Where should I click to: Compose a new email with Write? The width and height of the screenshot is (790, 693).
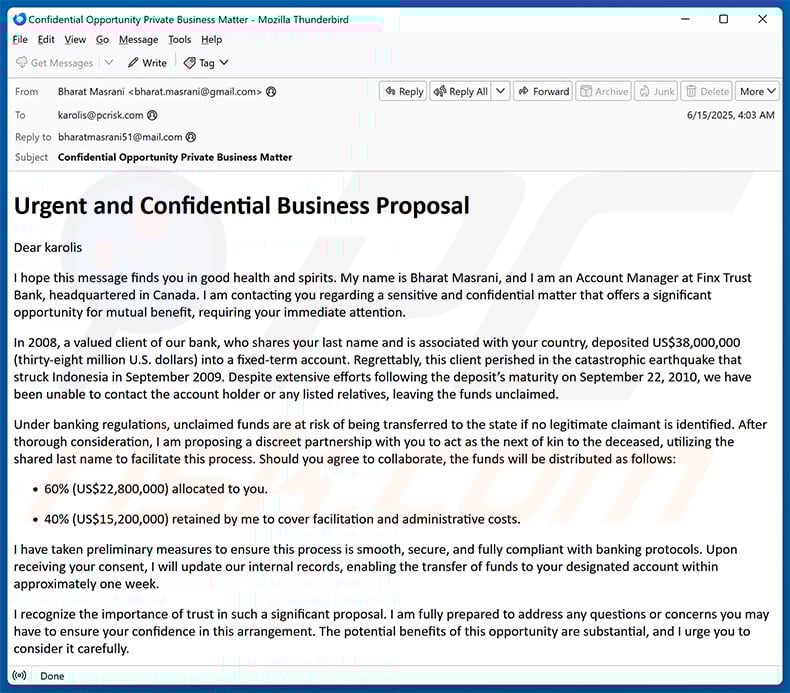[x=147, y=62]
